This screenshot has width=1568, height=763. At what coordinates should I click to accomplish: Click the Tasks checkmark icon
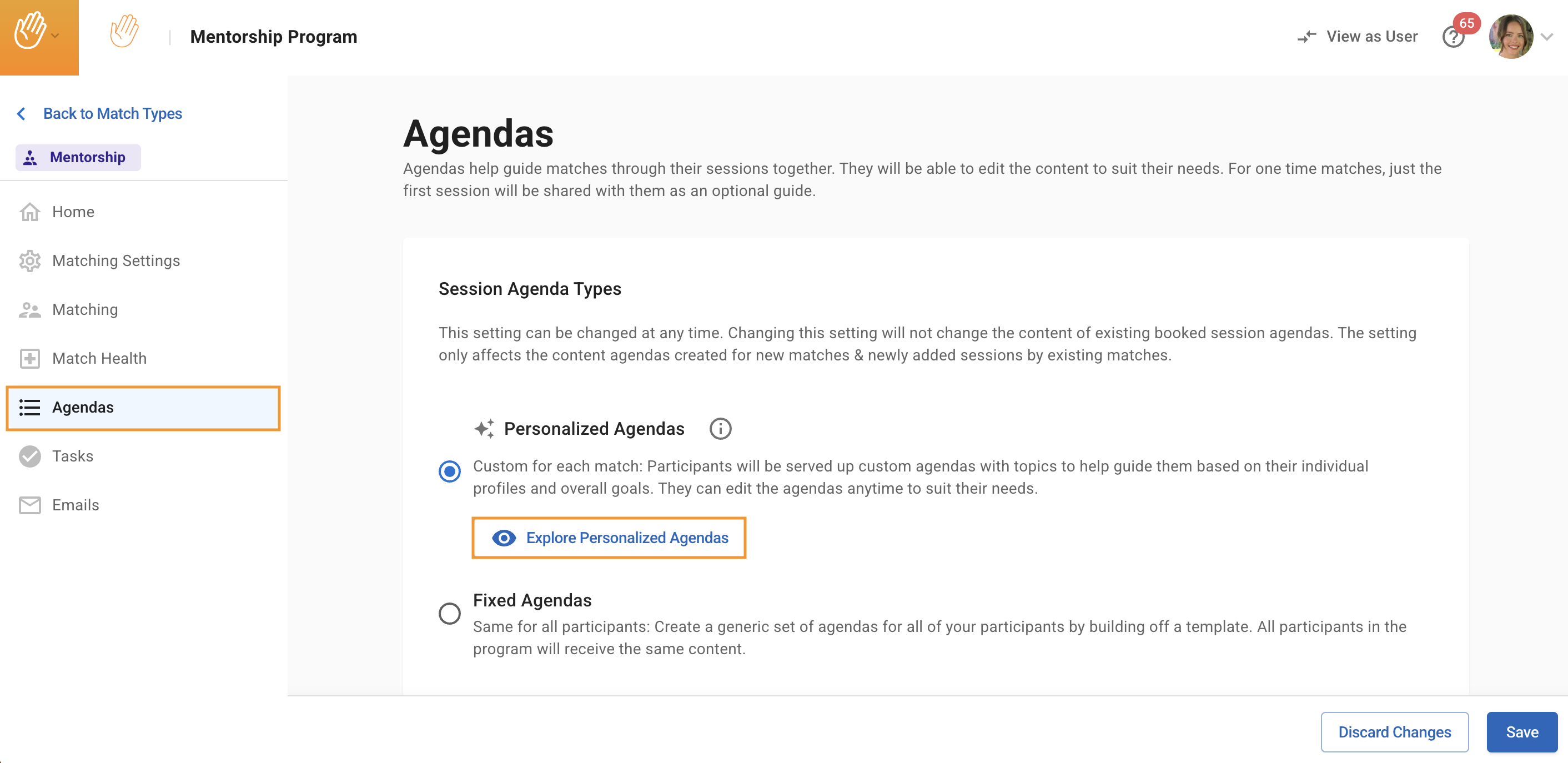click(29, 456)
